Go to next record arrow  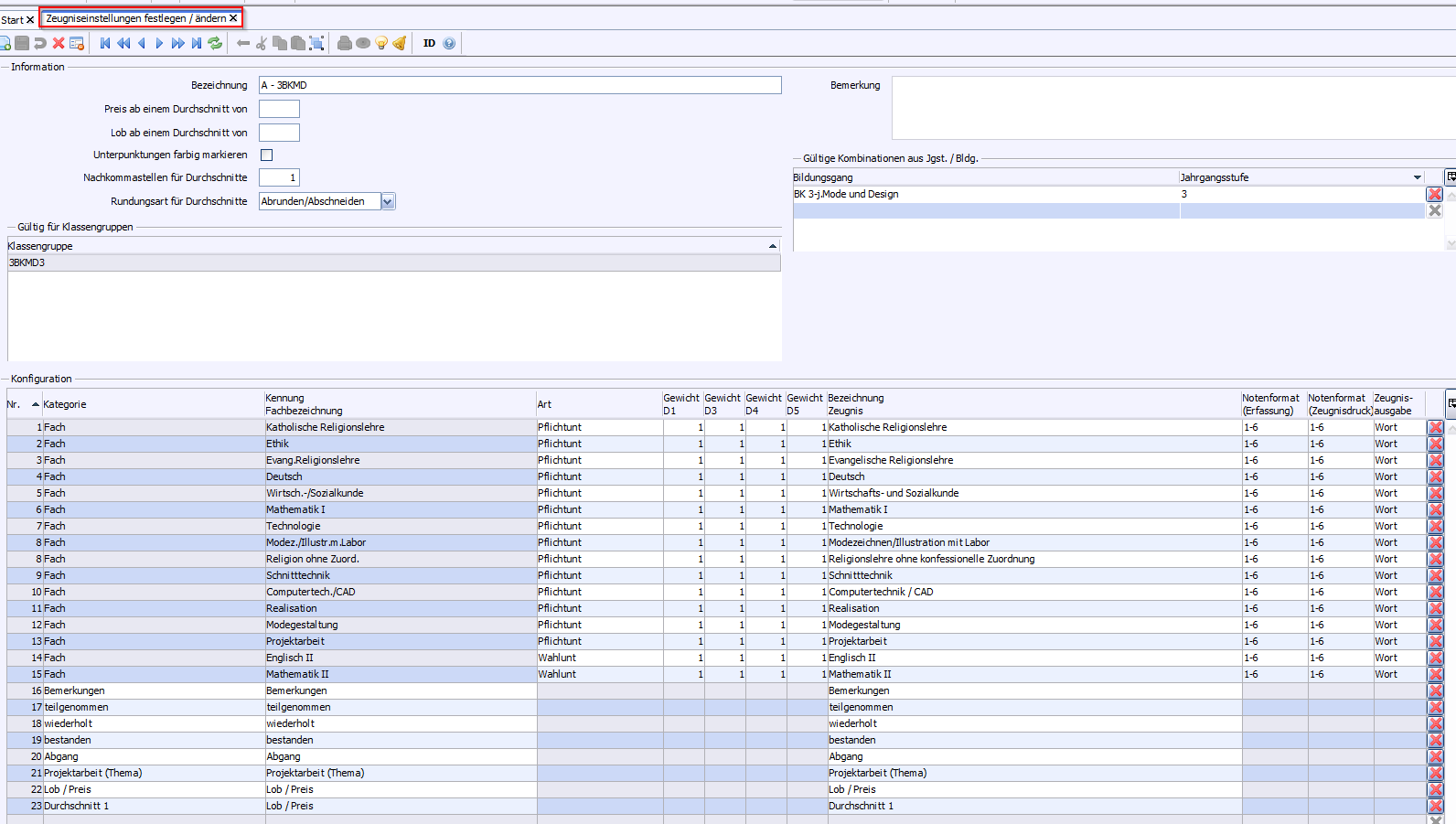point(159,43)
